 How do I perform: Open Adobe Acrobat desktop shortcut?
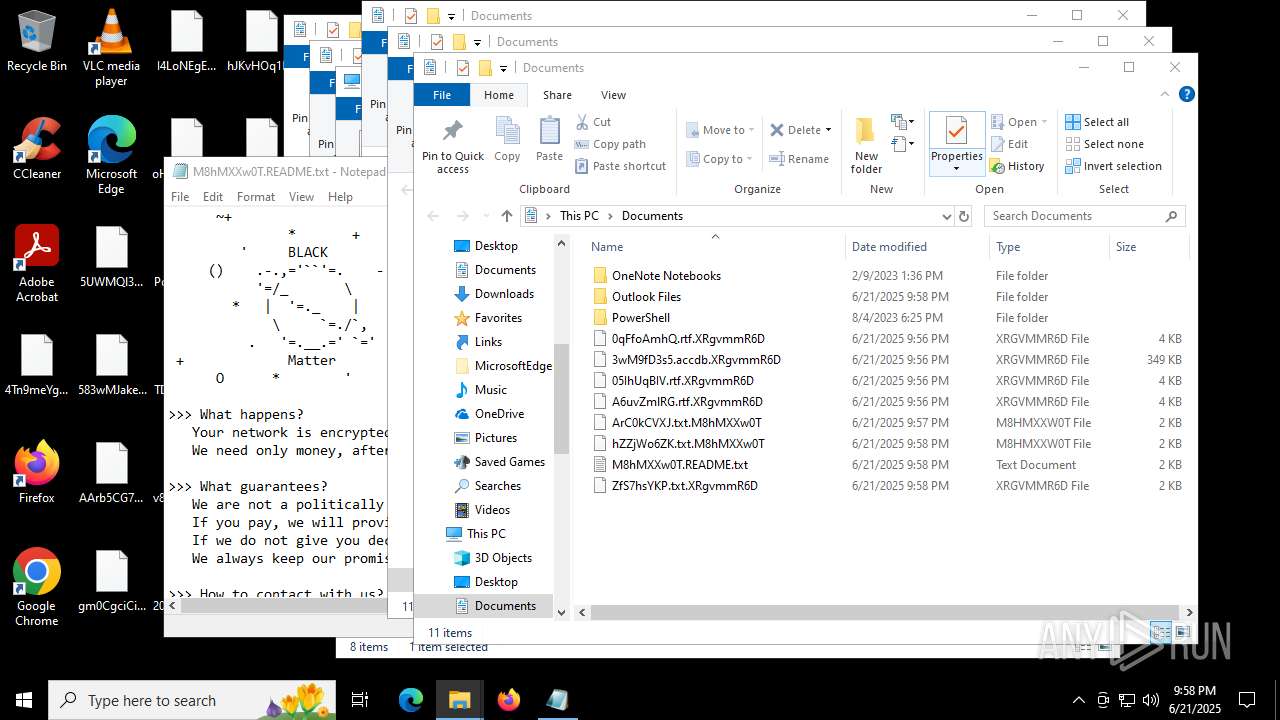point(37,263)
